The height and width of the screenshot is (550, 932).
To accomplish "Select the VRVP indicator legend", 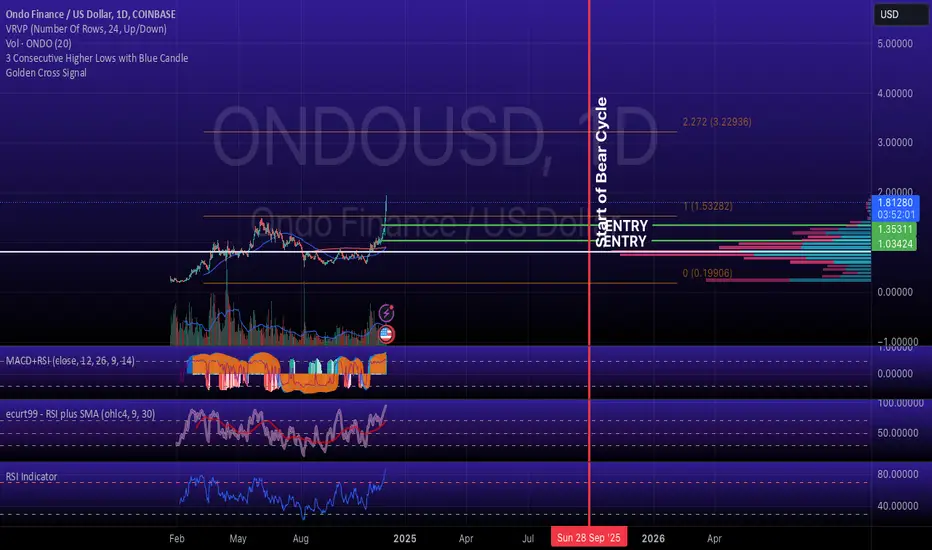I will [86, 29].
